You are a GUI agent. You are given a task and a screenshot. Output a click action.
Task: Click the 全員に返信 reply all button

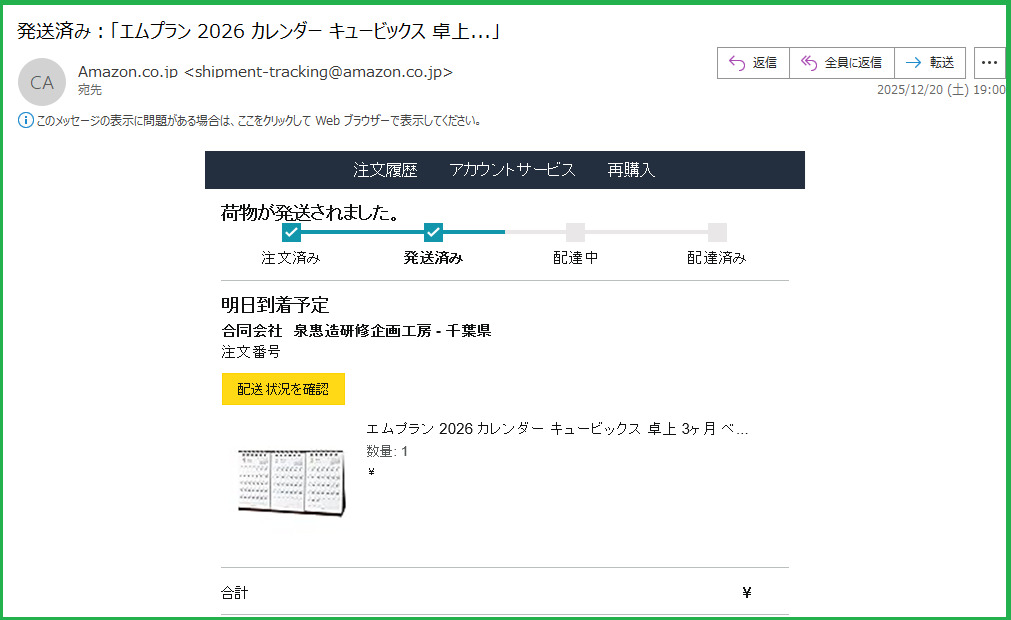click(x=841, y=63)
